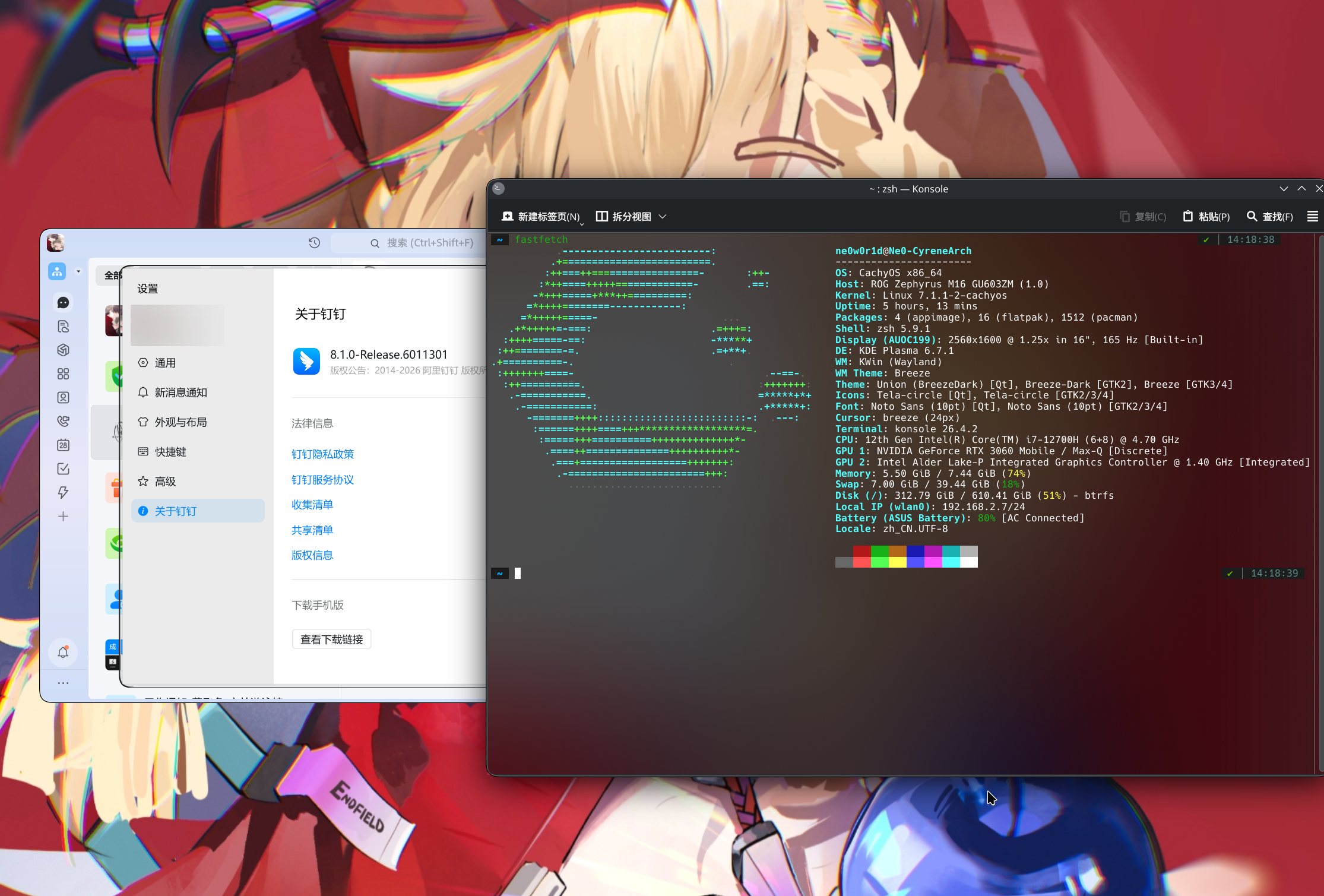The height and width of the screenshot is (896, 1324).
Task: Open the lightning bolt icon in DingTalk sidebar
Action: coord(63,493)
